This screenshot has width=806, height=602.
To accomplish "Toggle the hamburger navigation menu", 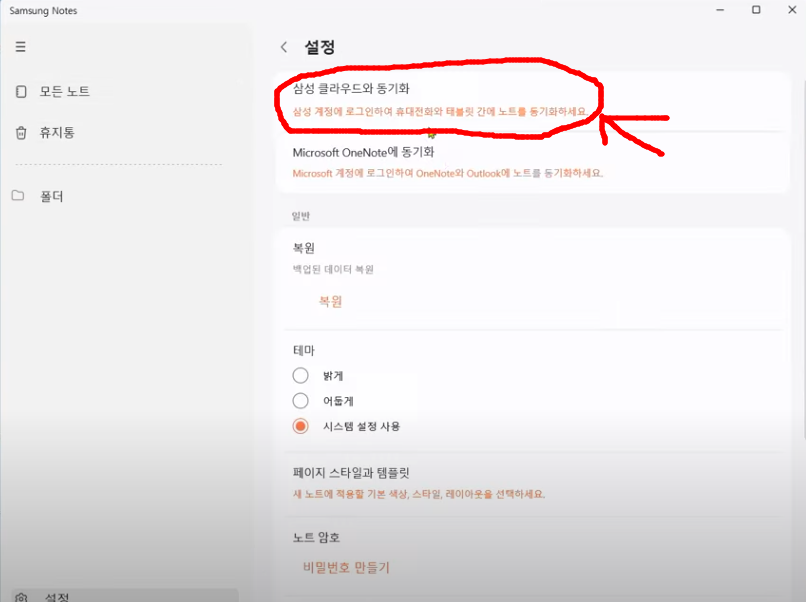I will 21,47.
